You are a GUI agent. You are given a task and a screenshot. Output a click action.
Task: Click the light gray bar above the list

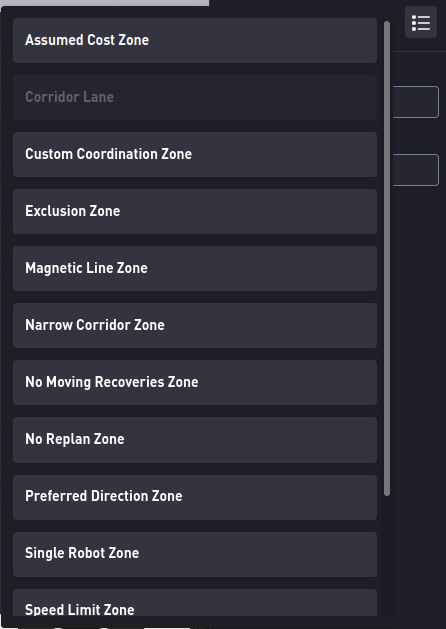pos(104,3)
